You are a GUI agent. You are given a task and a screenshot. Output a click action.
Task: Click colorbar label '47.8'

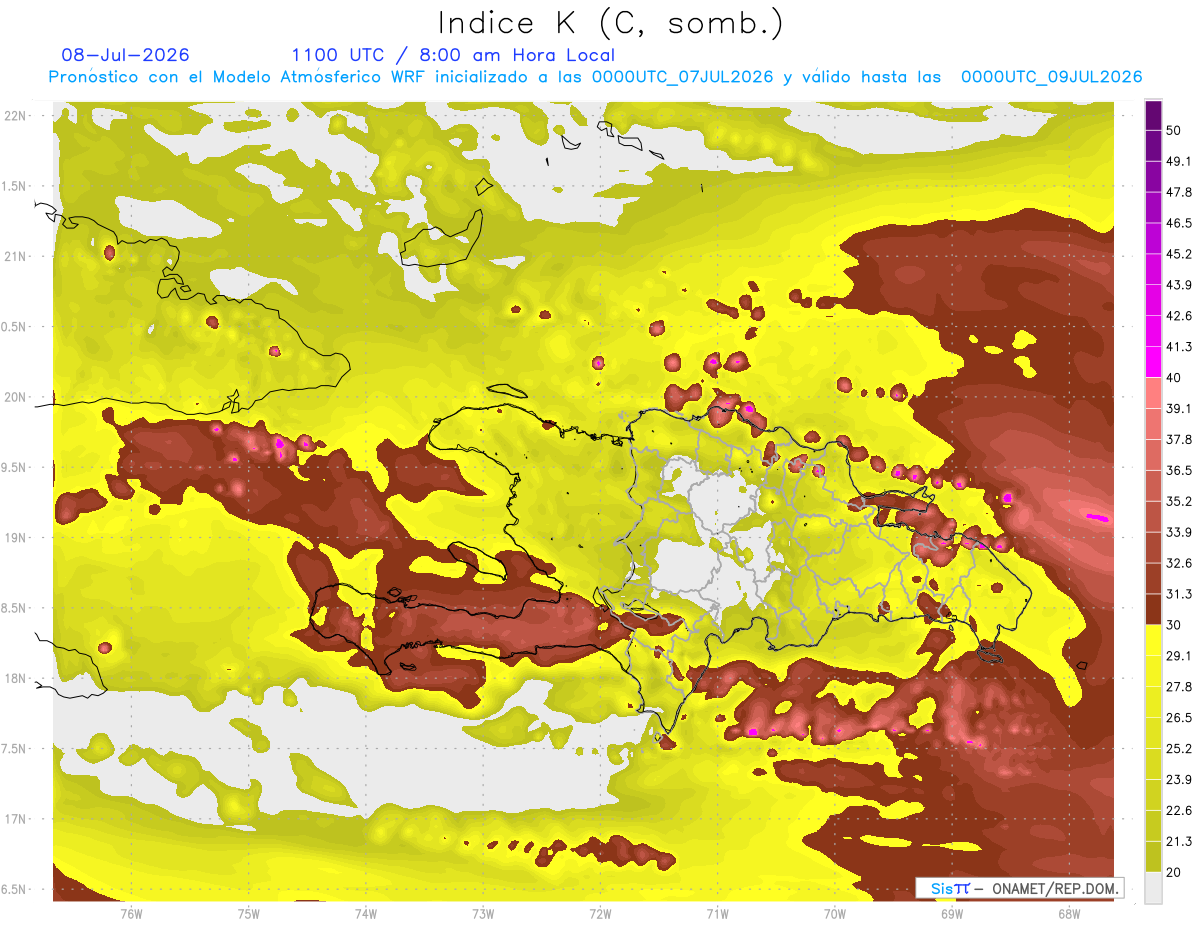(x=1178, y=191)
